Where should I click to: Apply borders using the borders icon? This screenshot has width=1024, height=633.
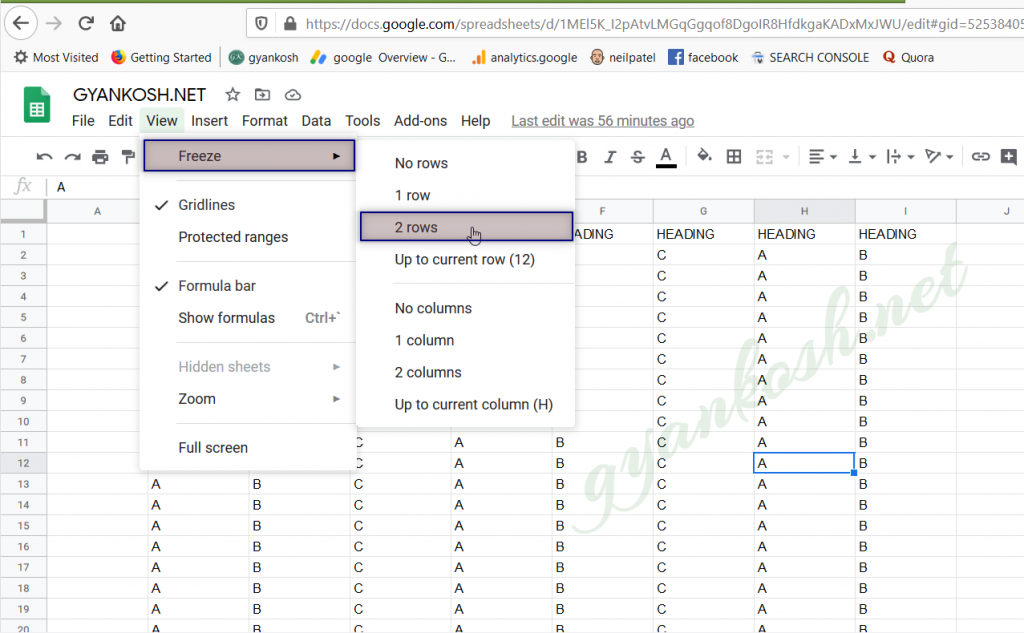coord(733,156)
